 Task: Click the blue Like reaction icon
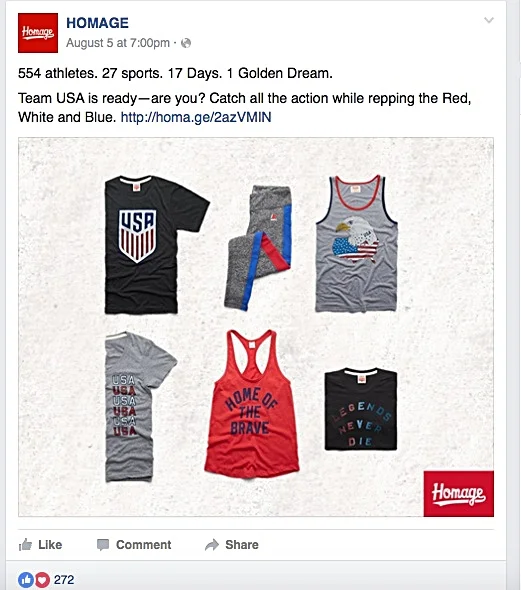click(x=26, y=580)
